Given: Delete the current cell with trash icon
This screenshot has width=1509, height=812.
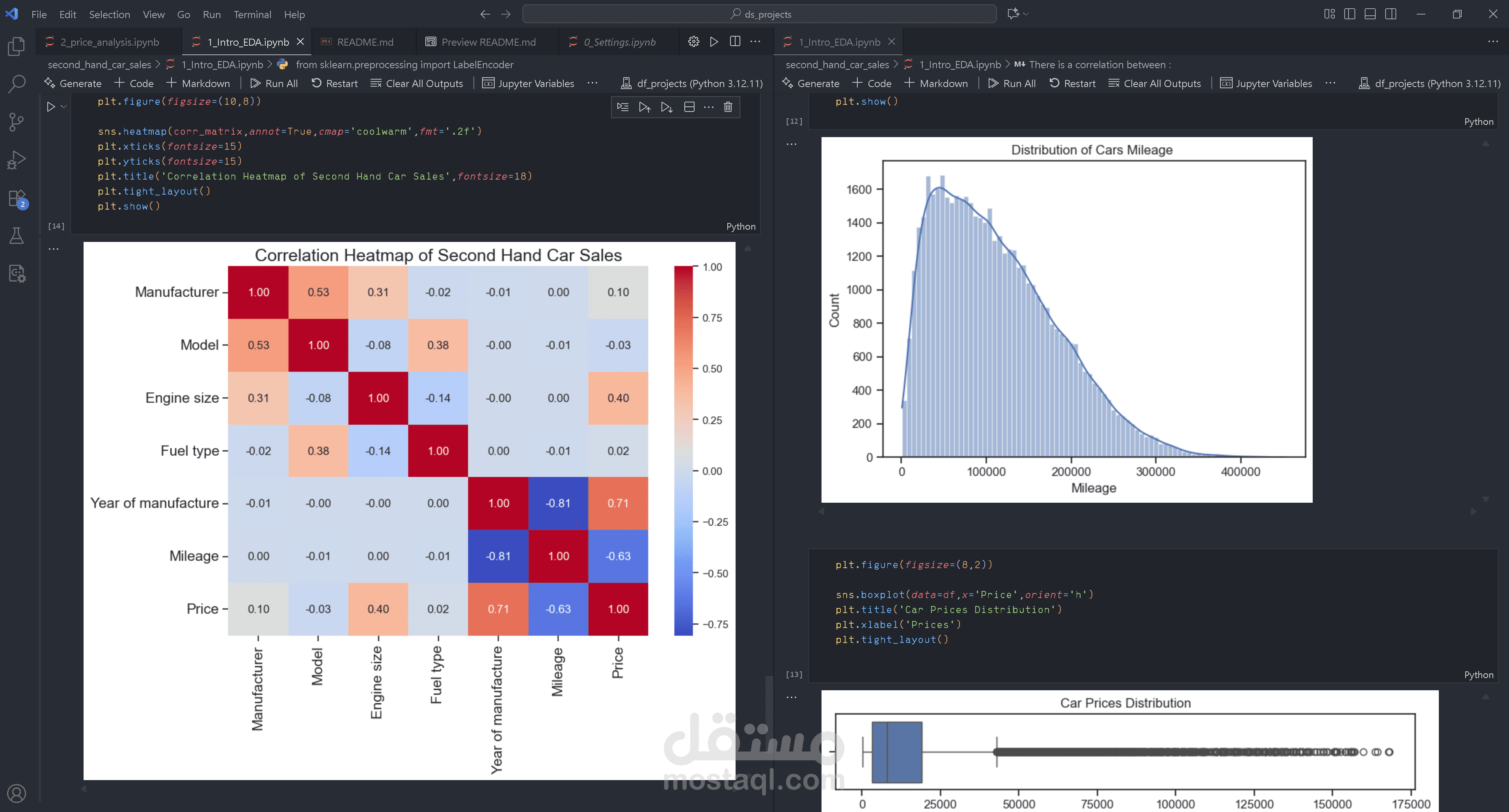Looking at the screenshot, I should tap(728, 107).
